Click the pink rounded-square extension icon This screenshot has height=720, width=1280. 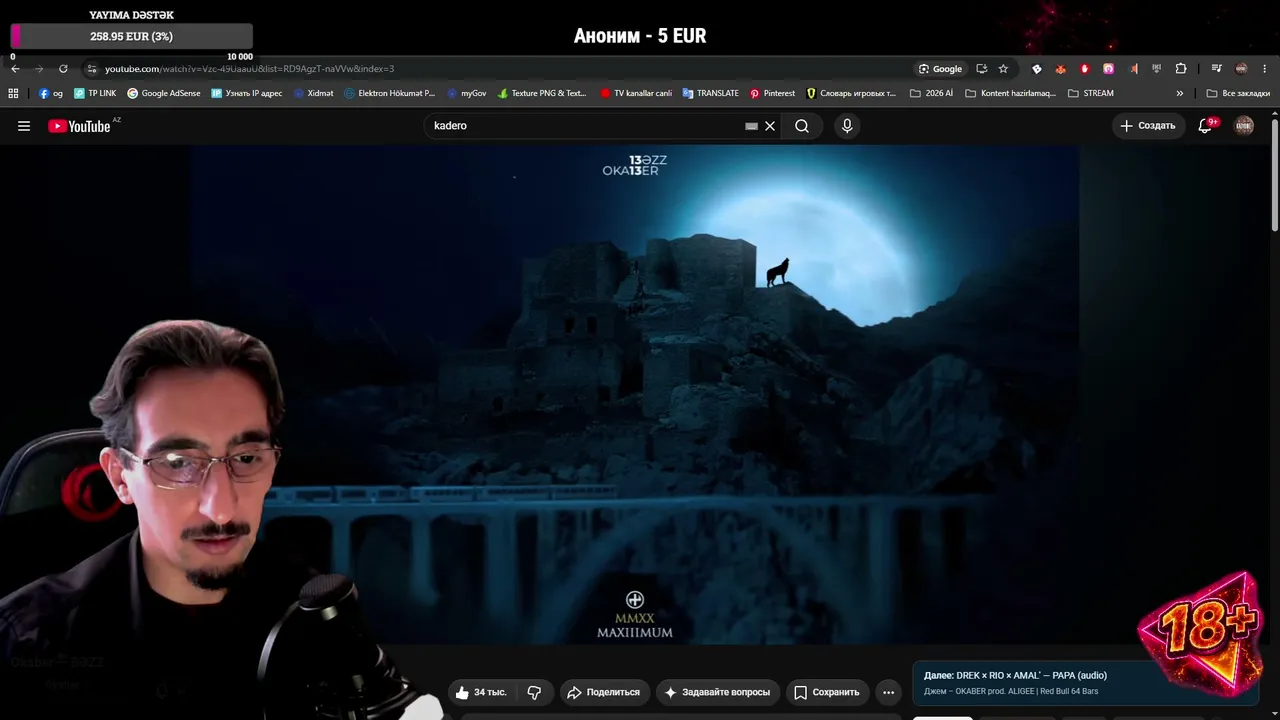point(1109,69)
